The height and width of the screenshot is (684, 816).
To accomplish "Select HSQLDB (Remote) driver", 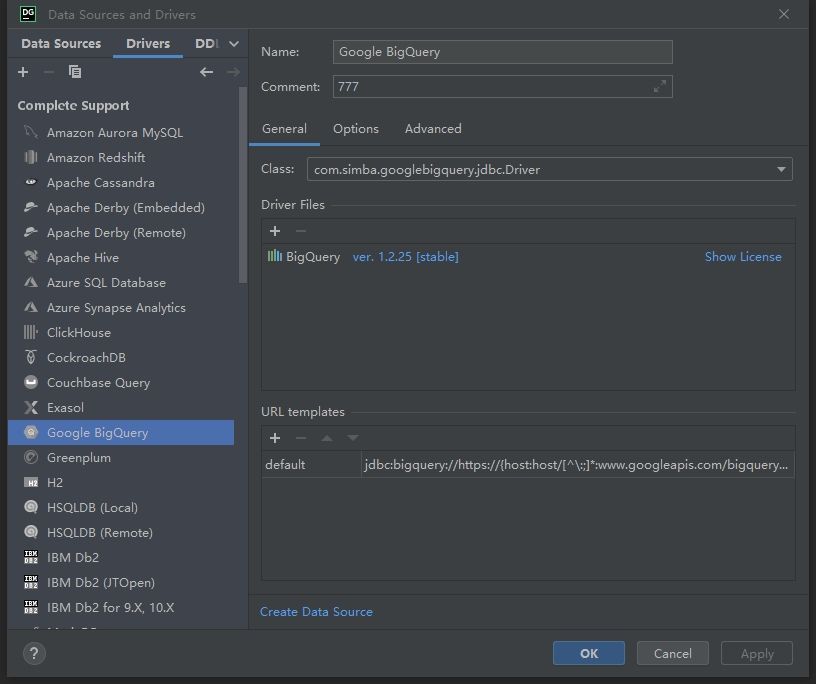I will (121, 533).
